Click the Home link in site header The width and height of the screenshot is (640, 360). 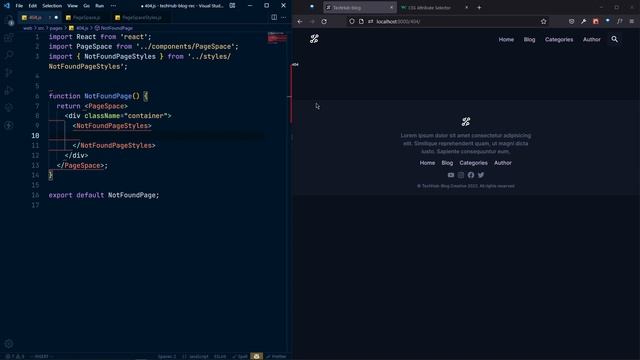506,40
